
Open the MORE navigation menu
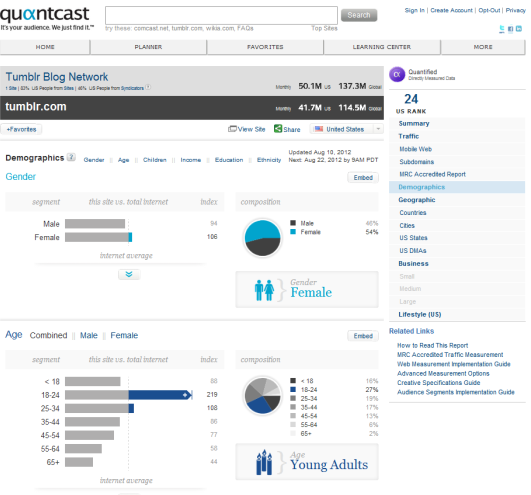483,47
